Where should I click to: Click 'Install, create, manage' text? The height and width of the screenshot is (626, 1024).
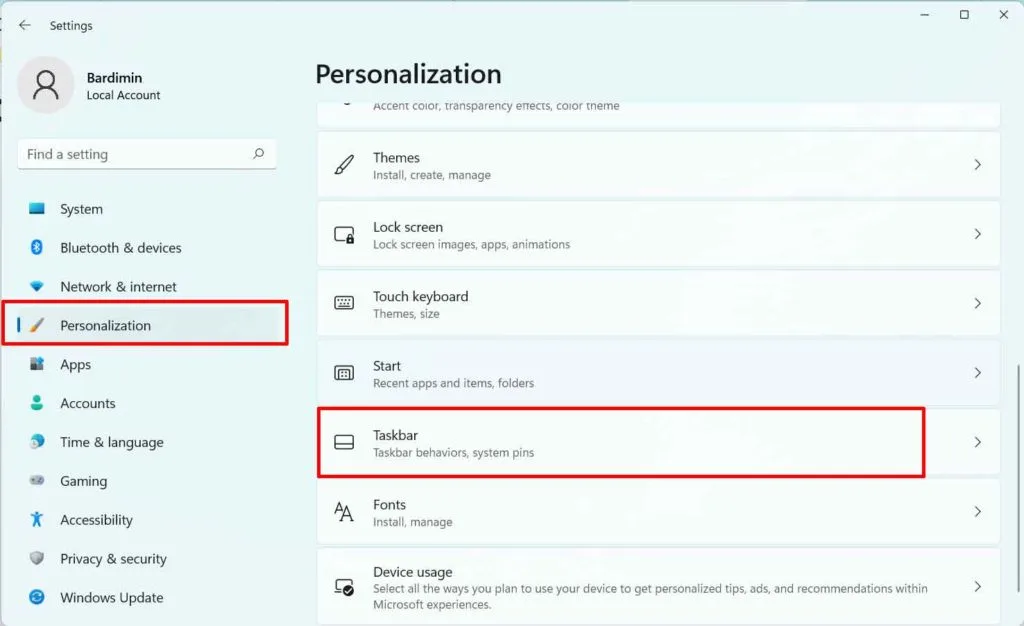click(432, 175)
